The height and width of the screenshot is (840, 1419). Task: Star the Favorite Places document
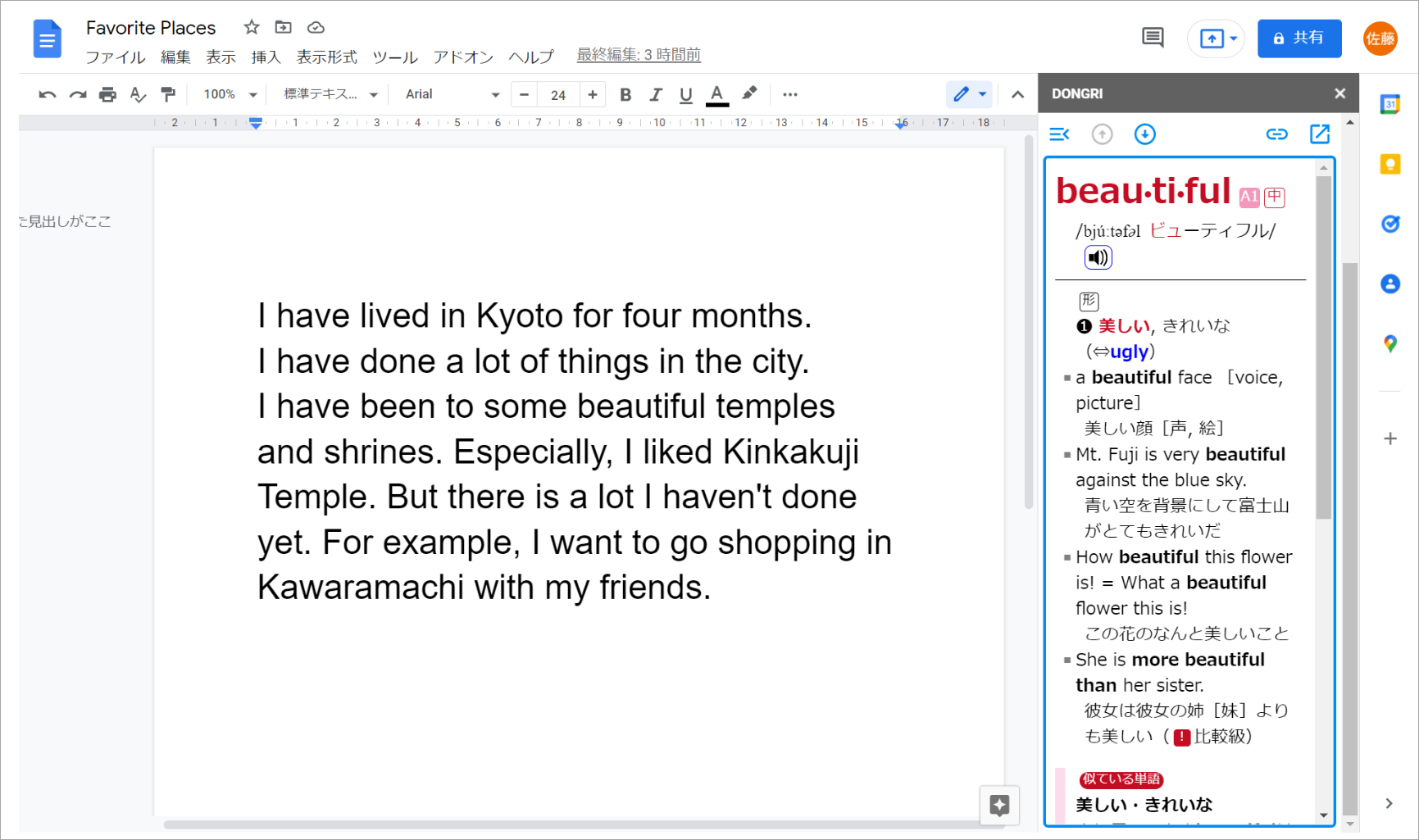tap(252, 27)
